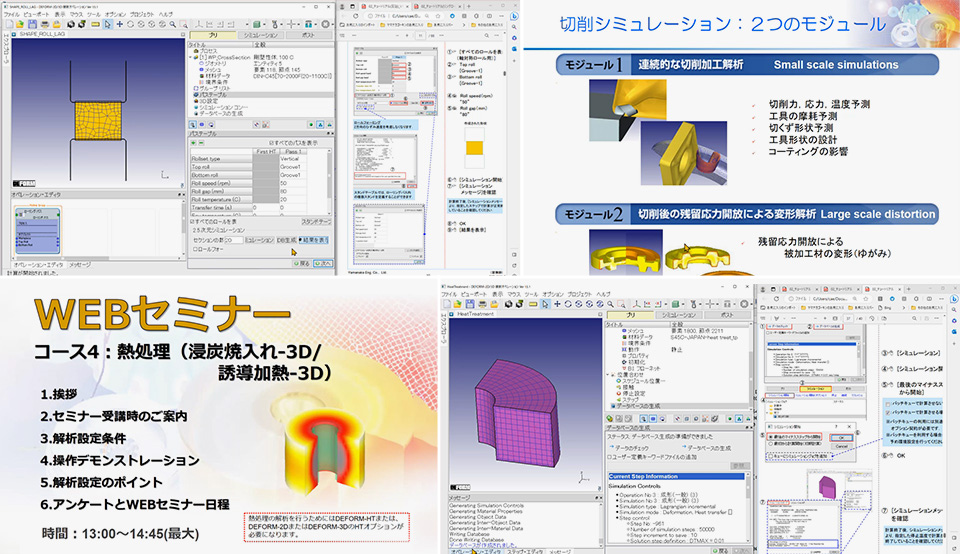This screenshot has height=554, width=960.
Task: Select pointer tool in SHAPE_ROLL_LAG window toolbar
Action: click(107, 24)
